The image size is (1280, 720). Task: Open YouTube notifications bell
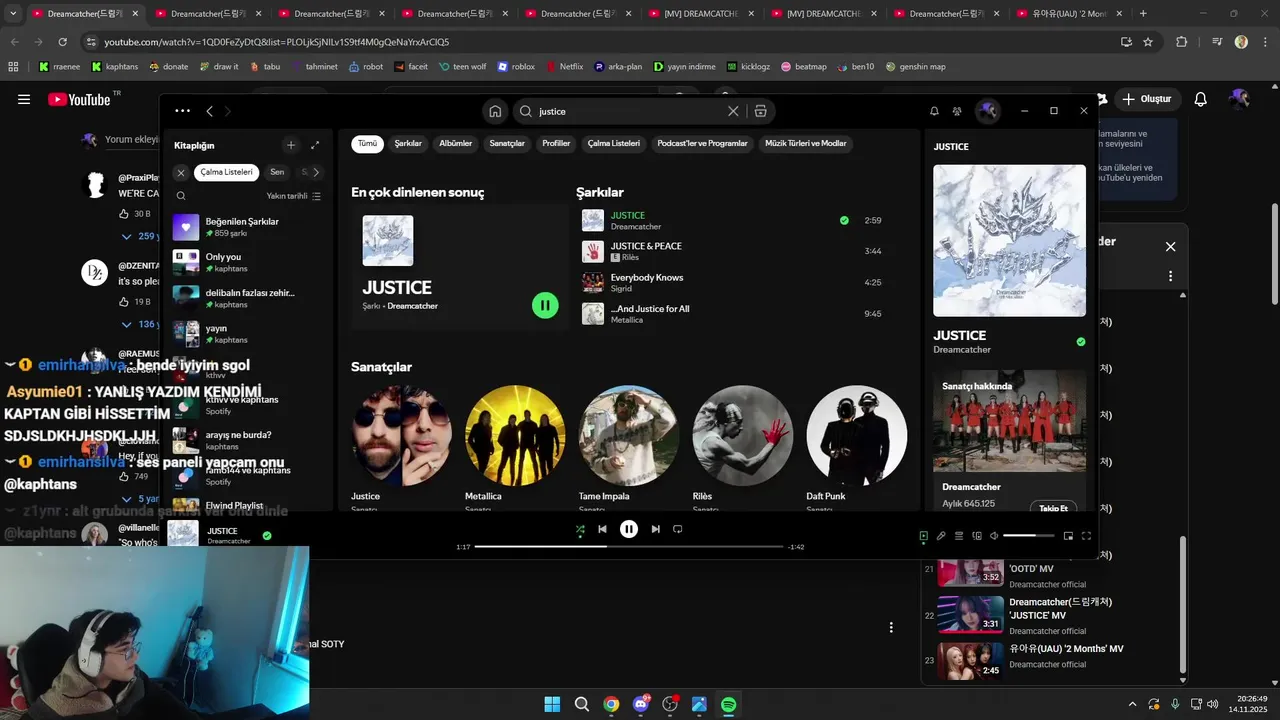1201,99
